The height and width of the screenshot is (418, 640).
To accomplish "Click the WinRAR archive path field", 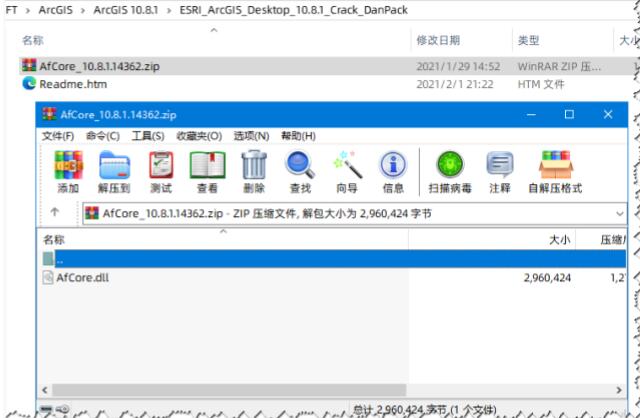I will pyautogui.click(x=354, y=213).
